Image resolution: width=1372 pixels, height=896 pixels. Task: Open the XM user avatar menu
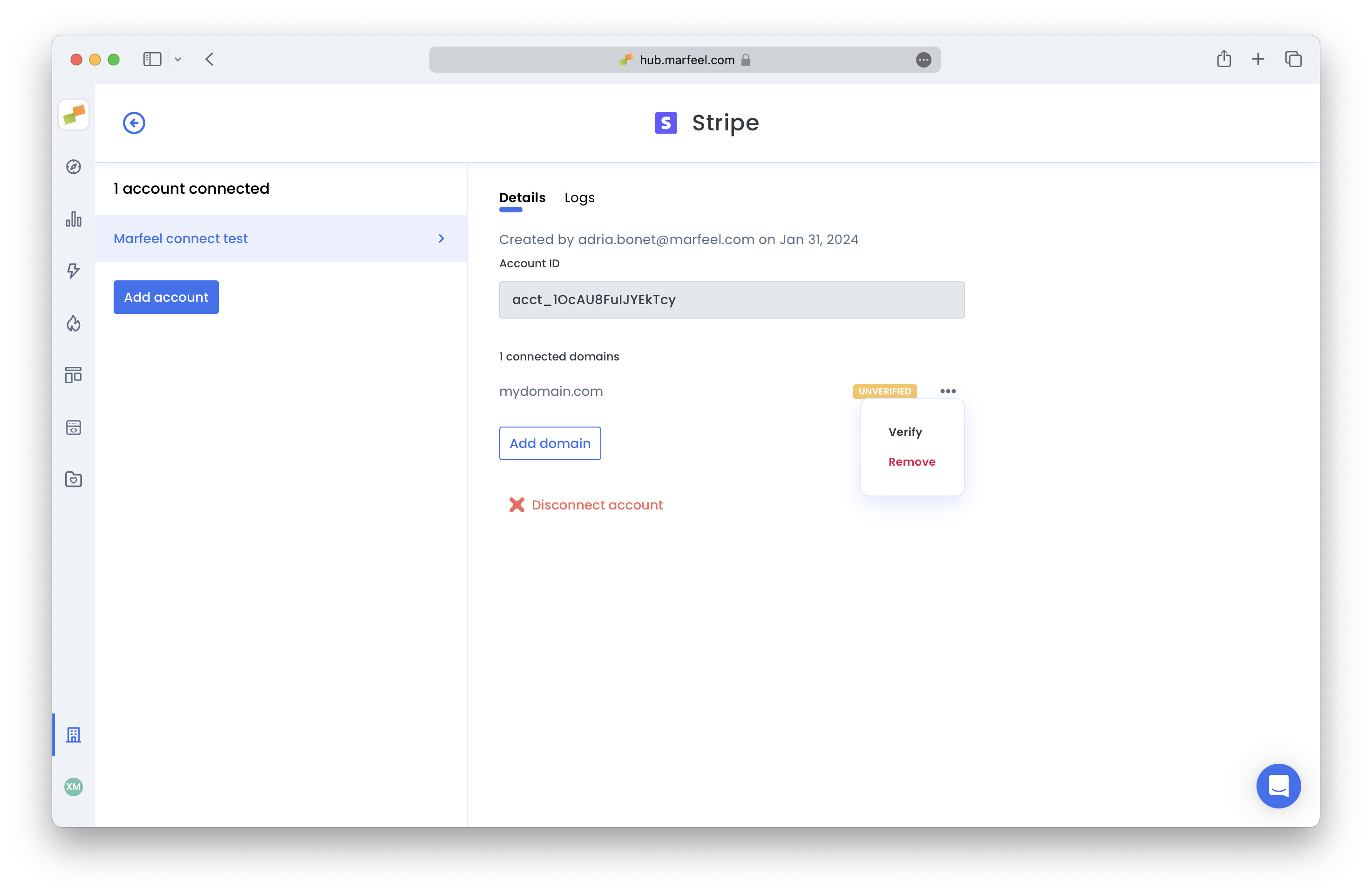(x=73, y=787)
